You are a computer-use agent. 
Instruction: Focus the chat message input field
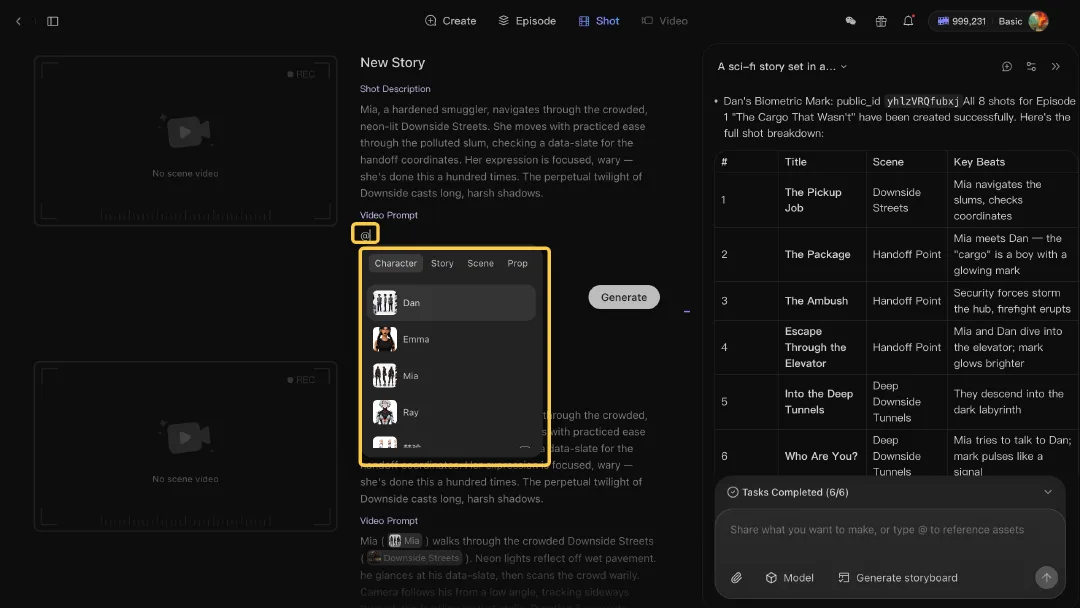pos(889,532)
